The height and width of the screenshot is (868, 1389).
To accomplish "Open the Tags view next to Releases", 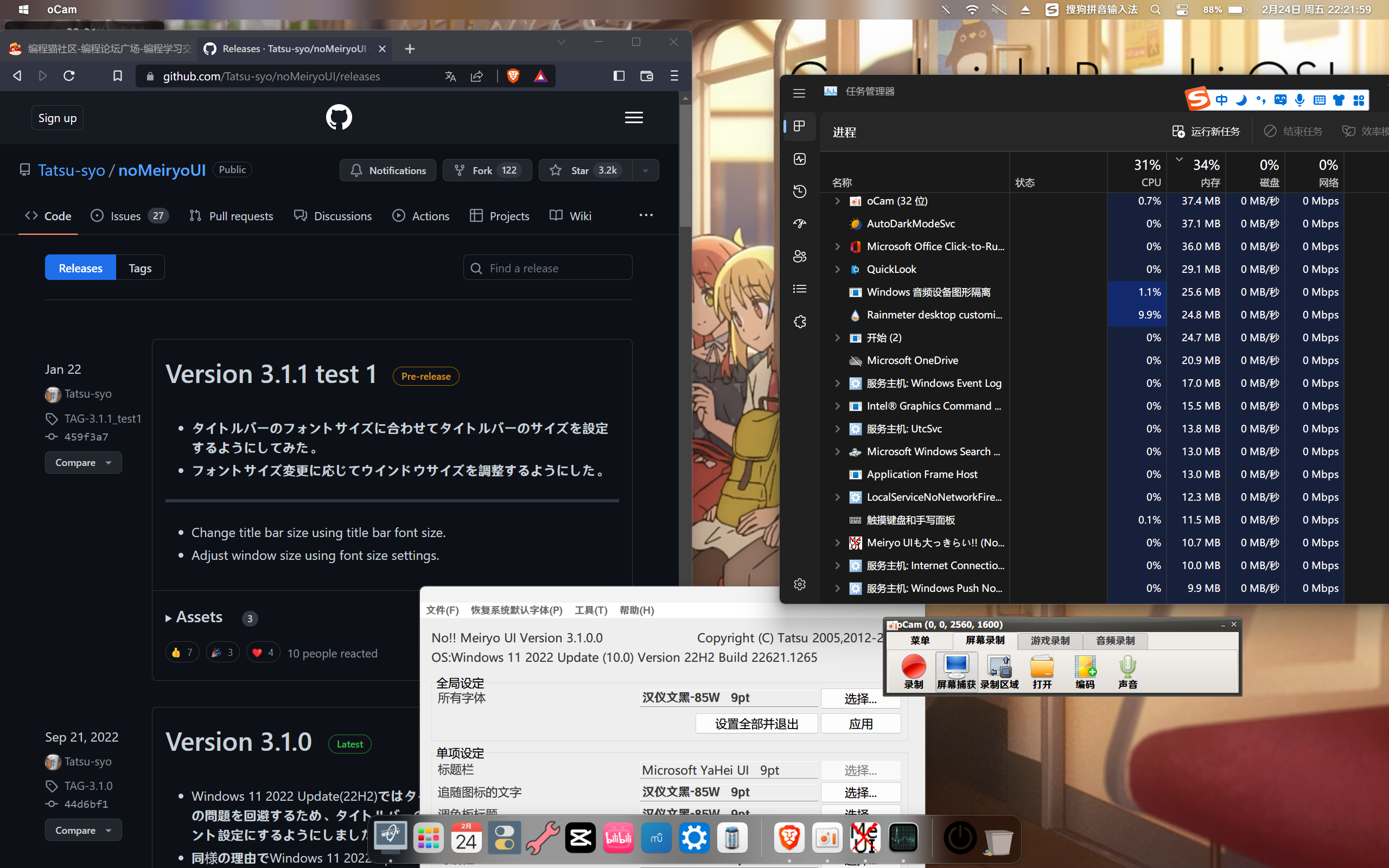I will (x=140, y=267).
